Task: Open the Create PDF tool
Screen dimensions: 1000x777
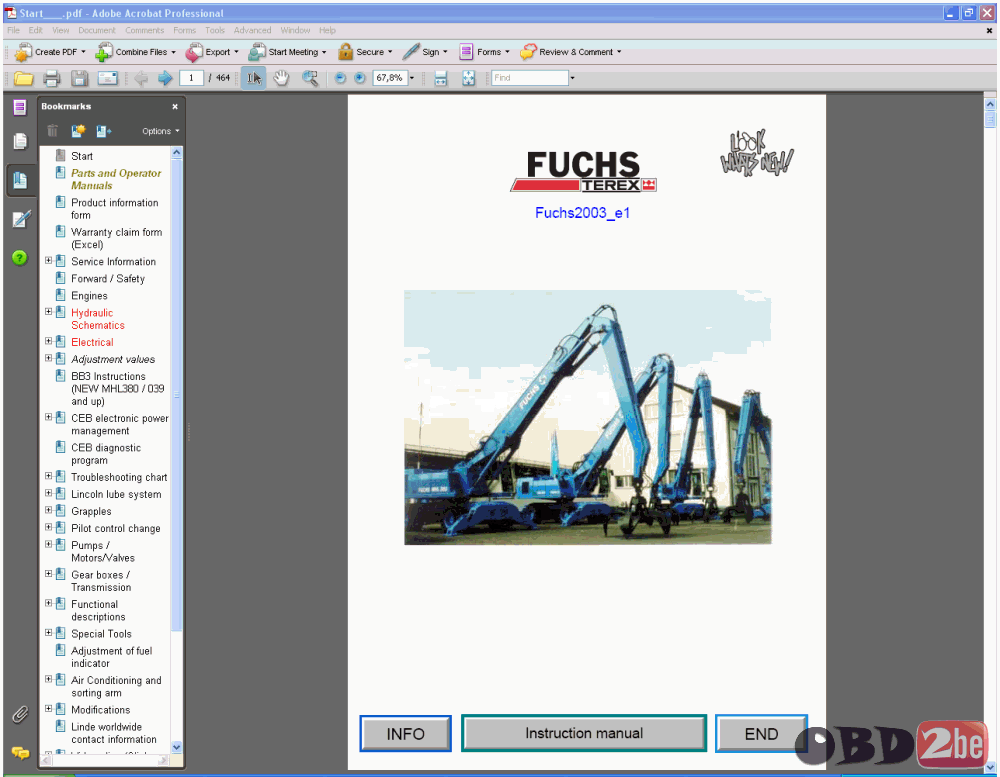Action: click(50, 52)
